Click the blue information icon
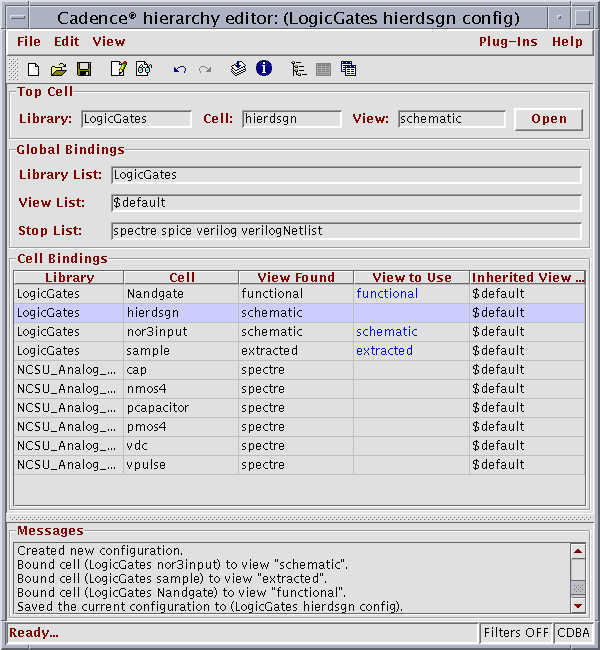 coord(264,69)
